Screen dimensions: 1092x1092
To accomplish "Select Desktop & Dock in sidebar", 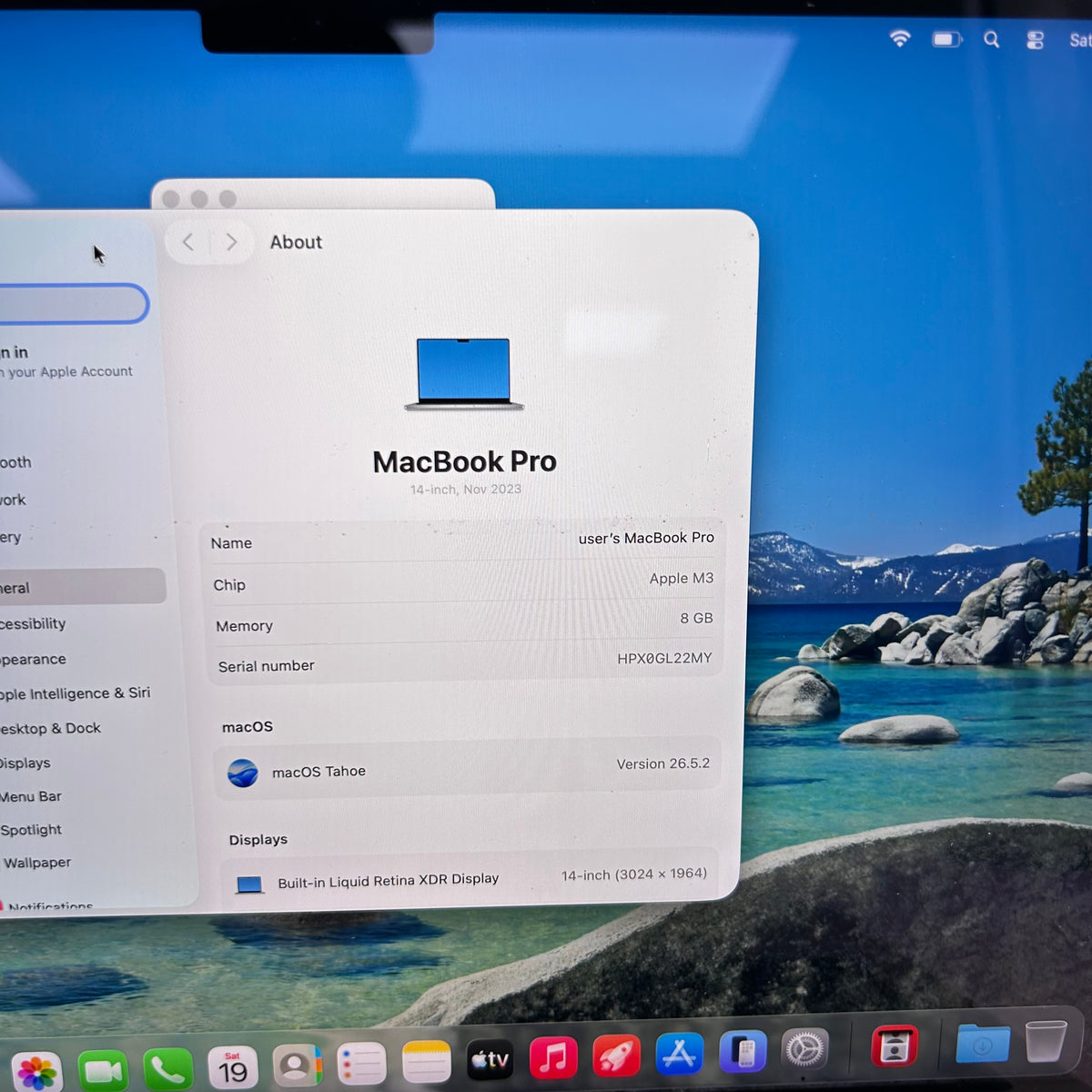I will 51,728.
